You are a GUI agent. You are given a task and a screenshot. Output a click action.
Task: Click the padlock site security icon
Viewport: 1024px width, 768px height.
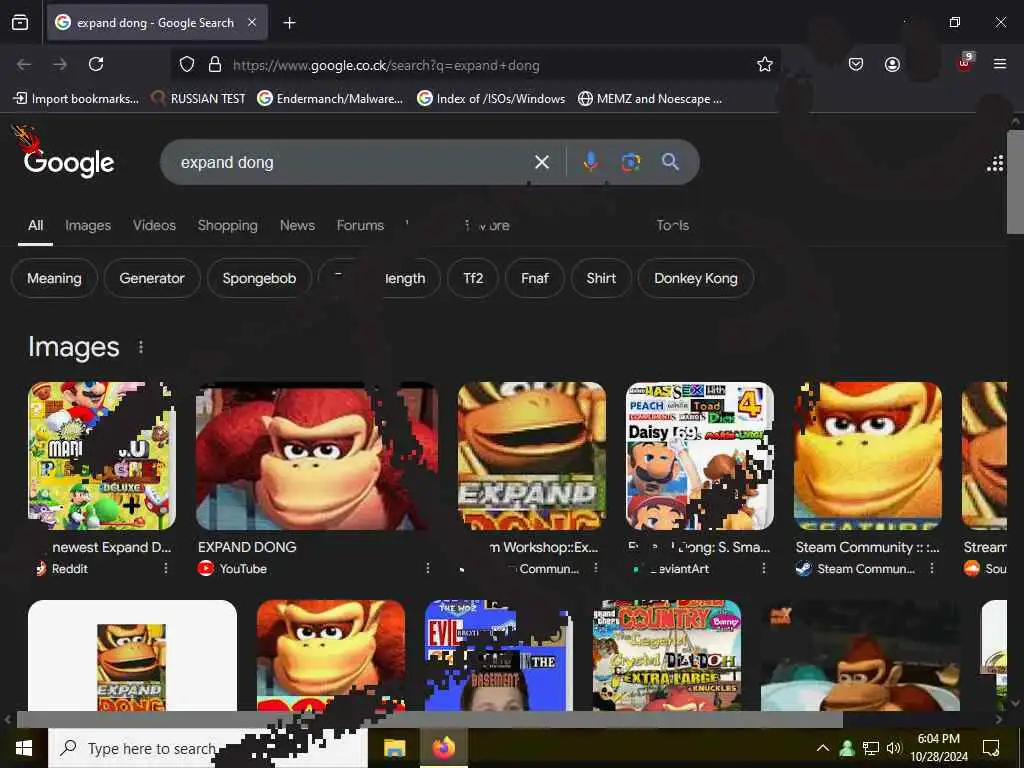[x=214, y=64]
